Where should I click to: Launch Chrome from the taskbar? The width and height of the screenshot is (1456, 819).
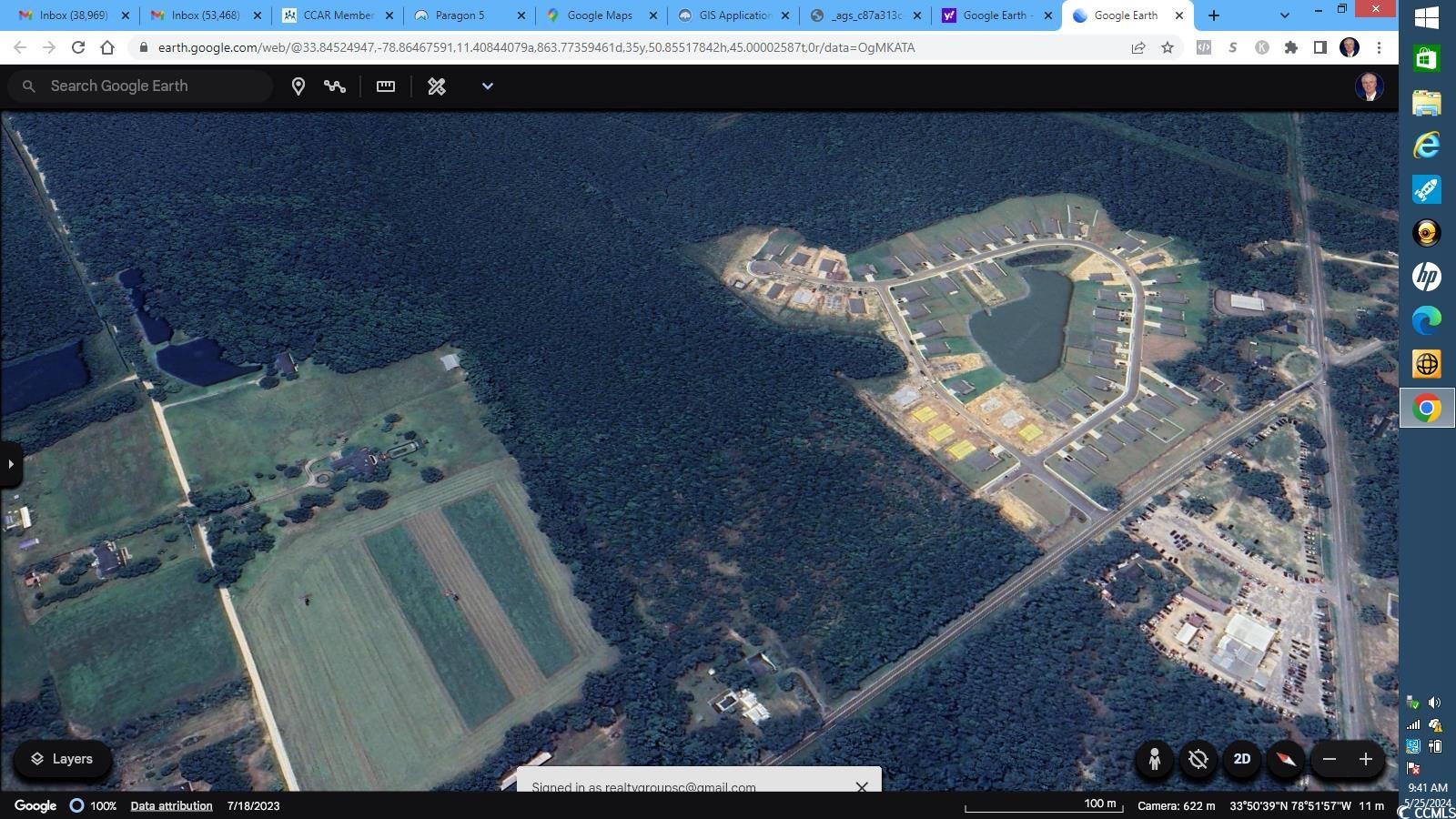(x=1426, y=408)
